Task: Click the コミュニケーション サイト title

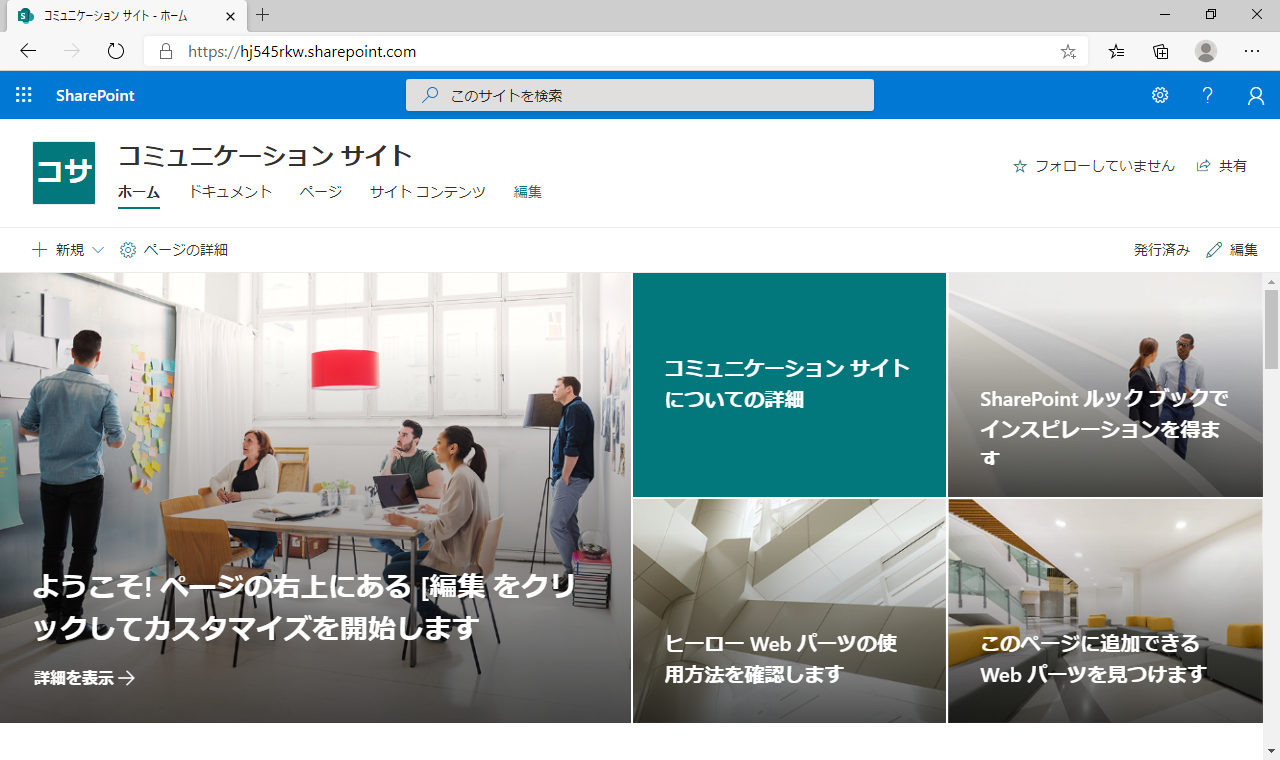Action: click(265, 155)
